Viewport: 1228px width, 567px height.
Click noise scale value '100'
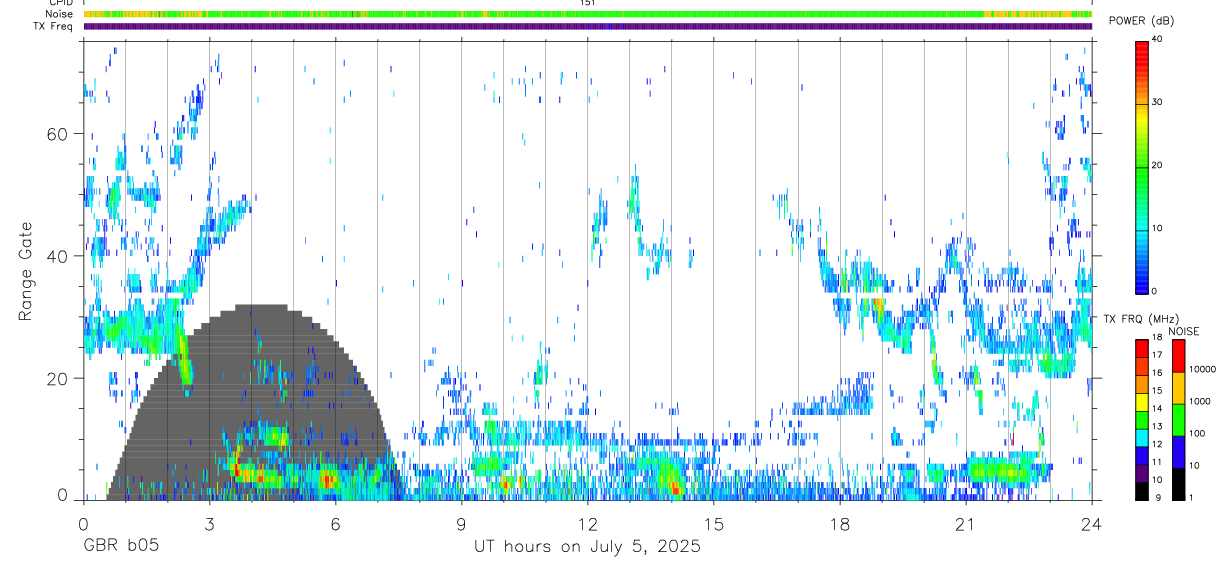pos(1197,434)
